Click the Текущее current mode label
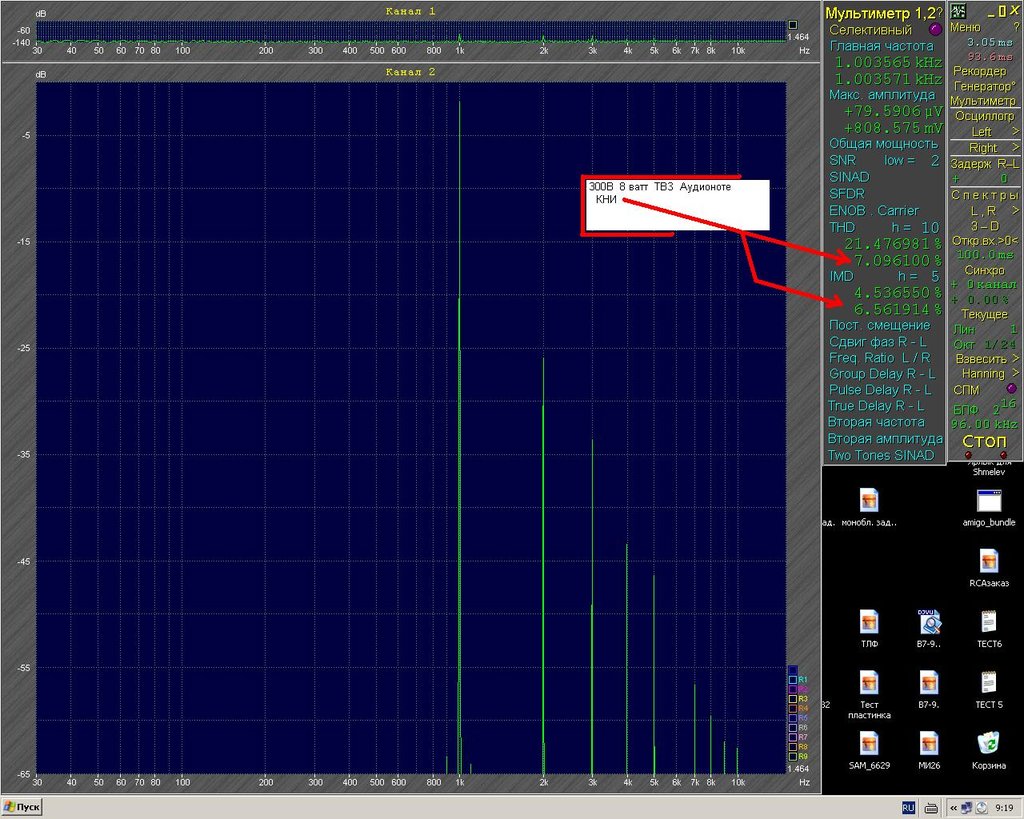1024x819 pixels. [984, 314]
